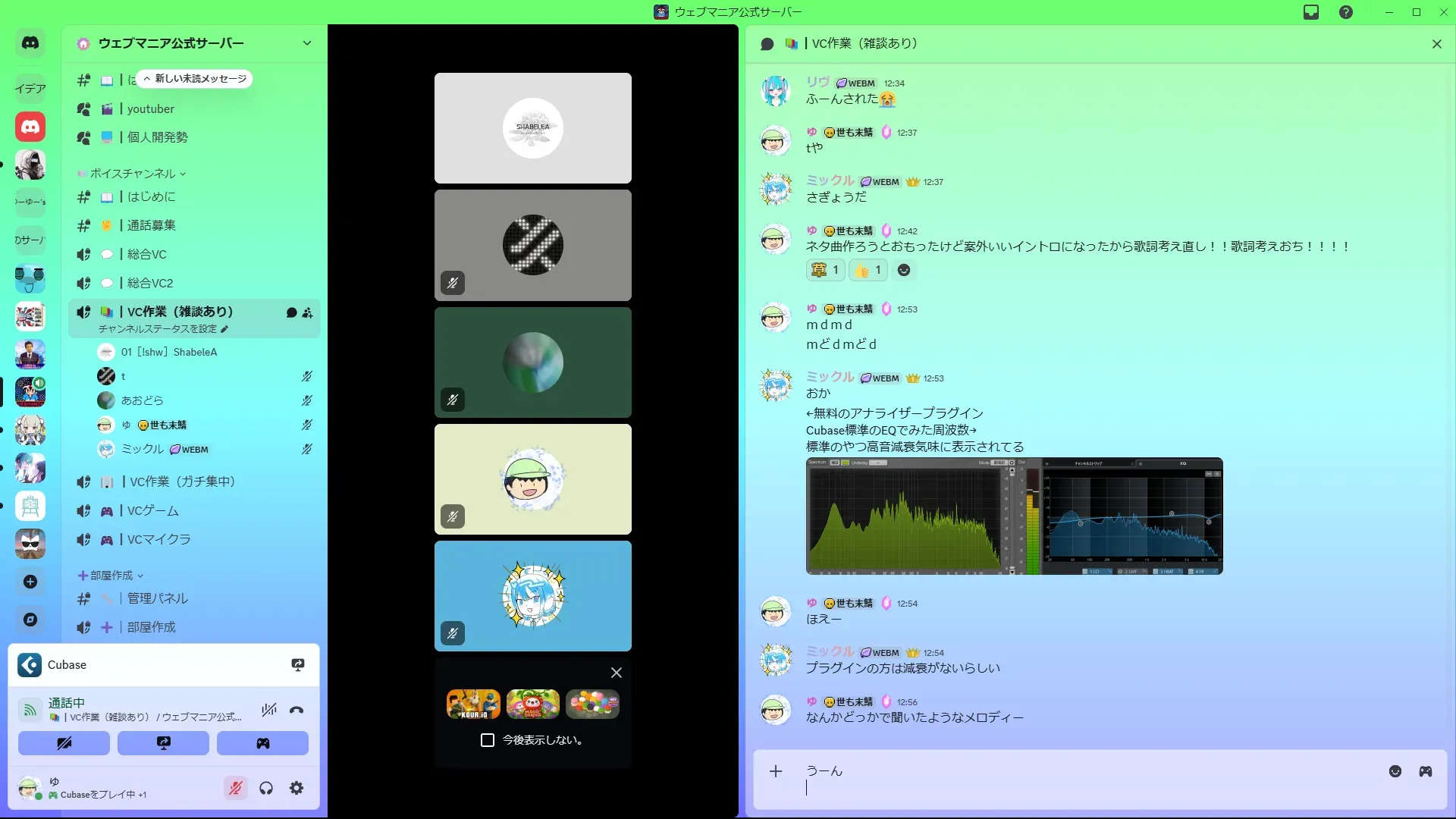Click the 新しい未読メッセージ button
Screen dimensions: 1456x819
[x=196, y=79]
